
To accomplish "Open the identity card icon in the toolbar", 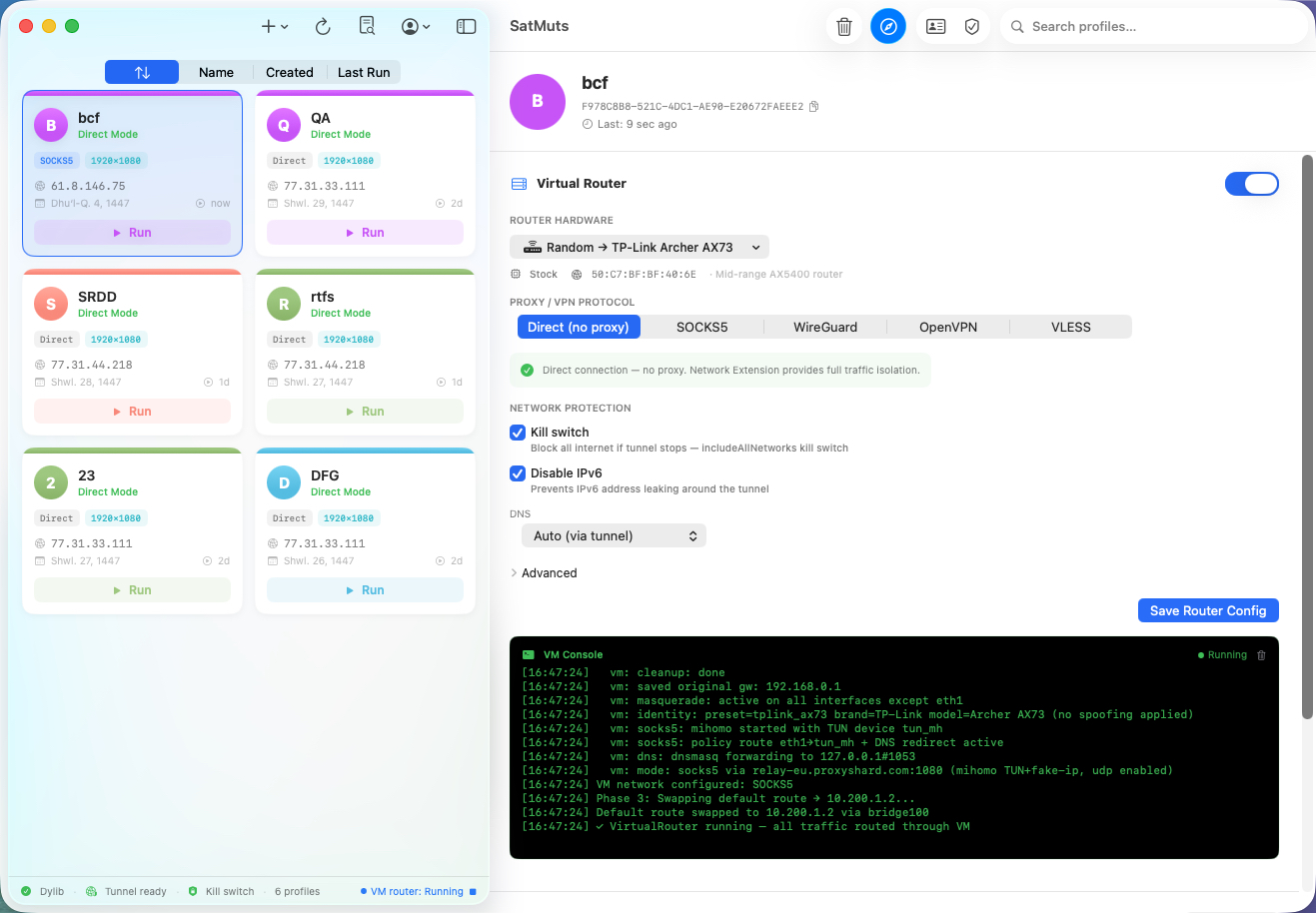I will [934, 26].
